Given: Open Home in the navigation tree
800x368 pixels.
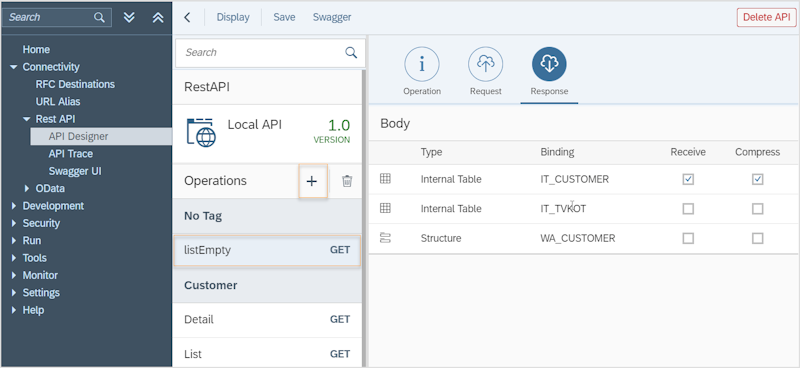Looking at the screenshot, I should 36,50.
